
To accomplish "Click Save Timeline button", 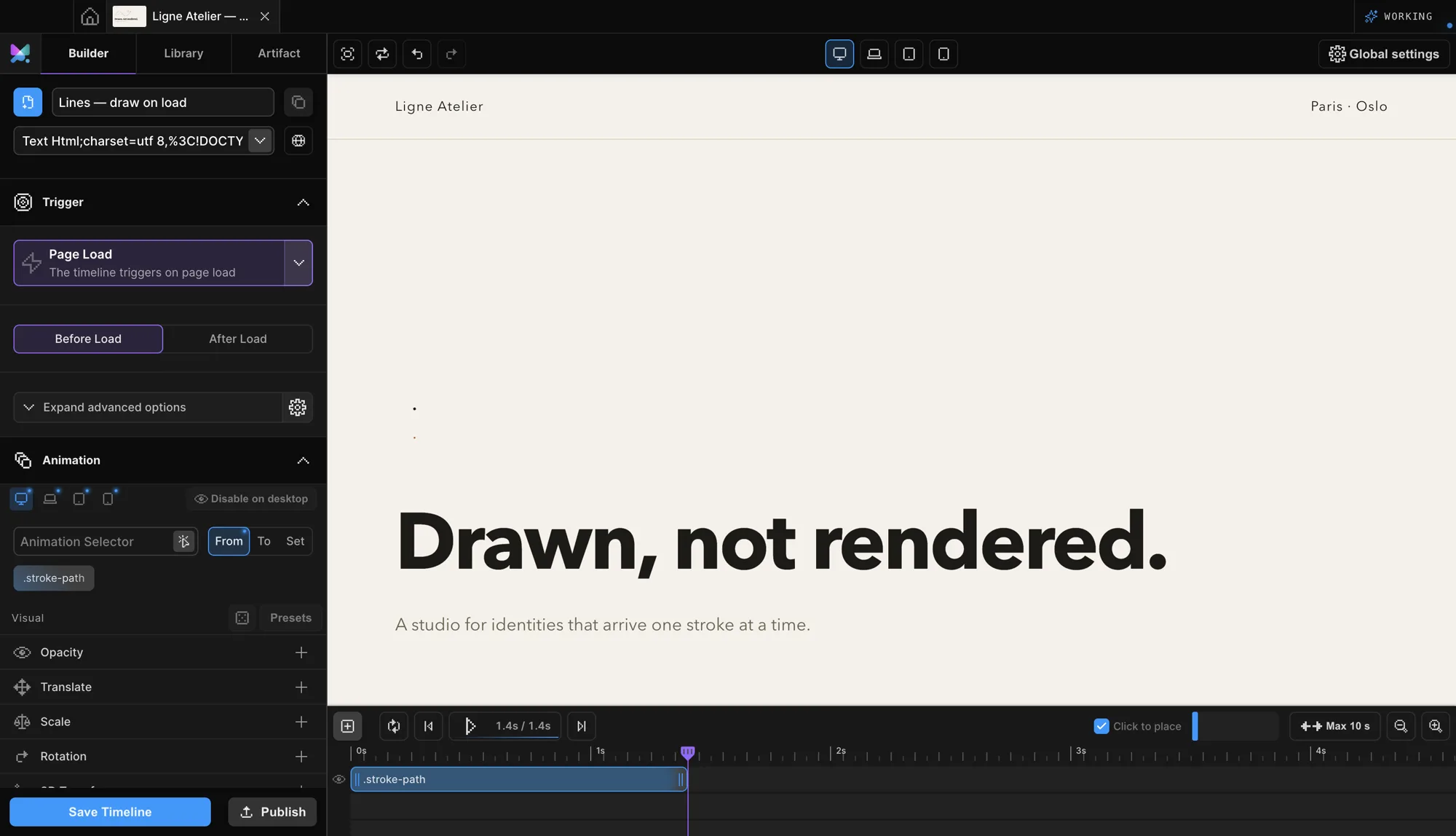I will tap(110, 812).
